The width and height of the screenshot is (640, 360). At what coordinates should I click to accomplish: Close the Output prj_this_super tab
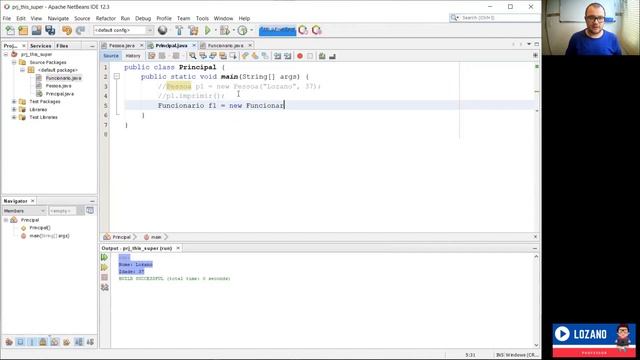coord(178,248)
